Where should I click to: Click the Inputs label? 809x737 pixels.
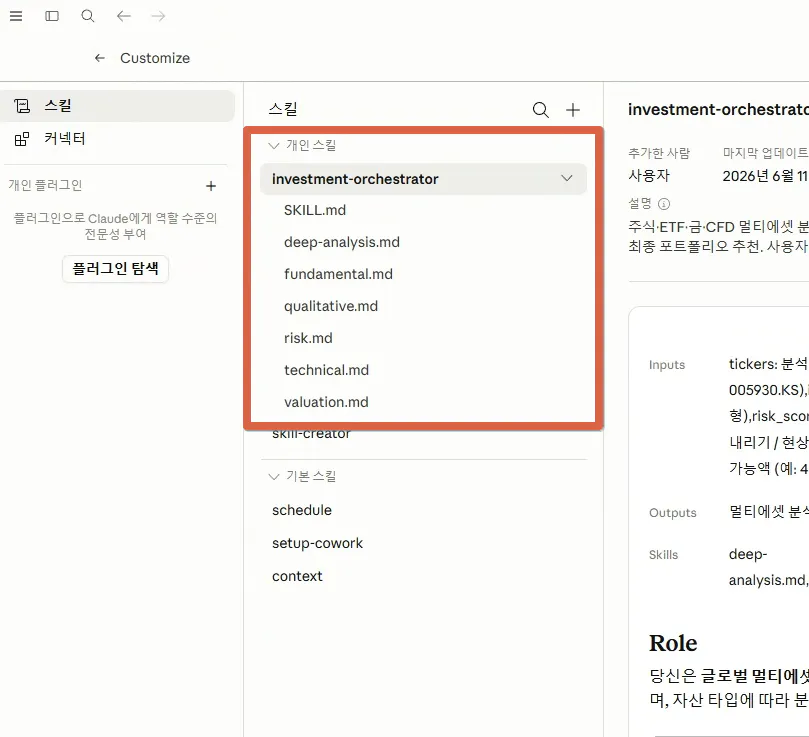(667, 365)
